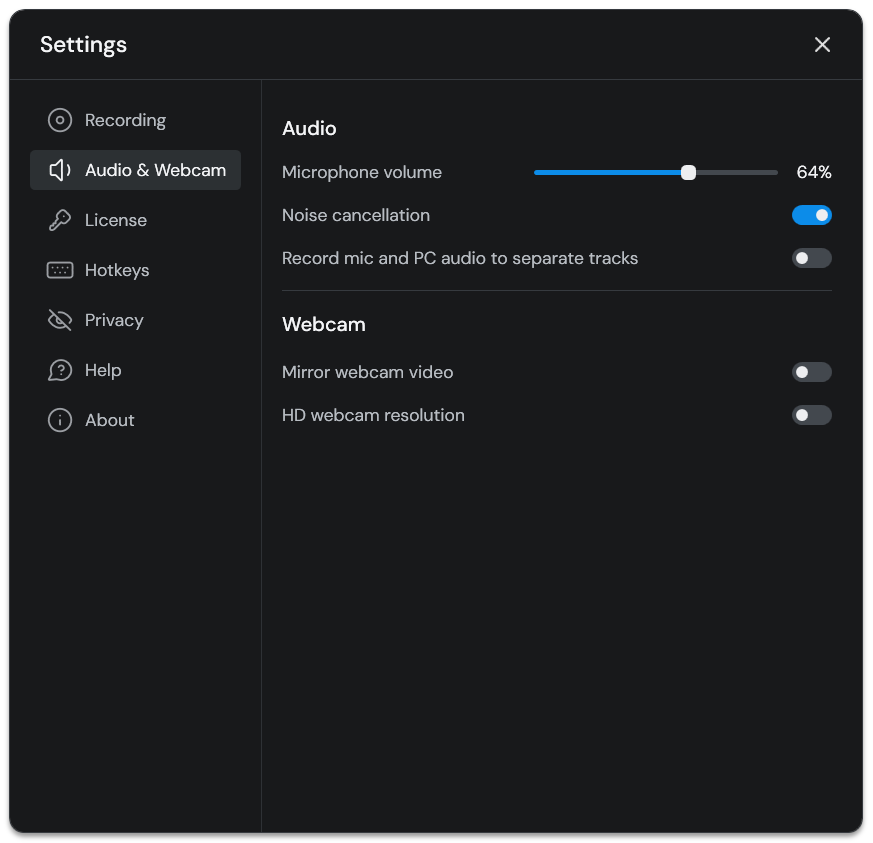The image size is (873, 843).
Task: Open the Recording settings section
Action: [125, 120]
